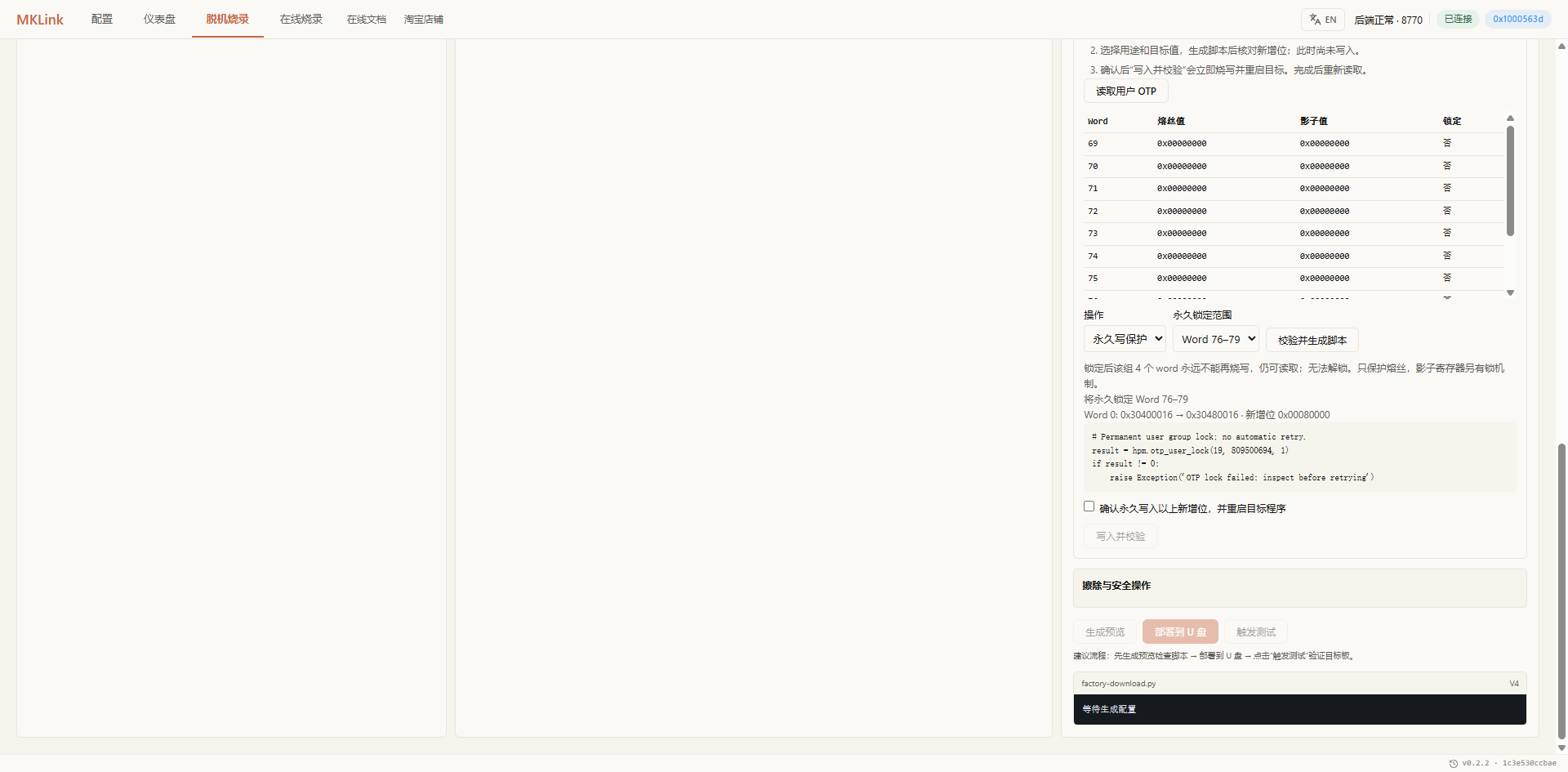Click the 后端正常 · 8770 status text
The width and height of the screenshot is (1568, 772).
(x=1388, y=20)
